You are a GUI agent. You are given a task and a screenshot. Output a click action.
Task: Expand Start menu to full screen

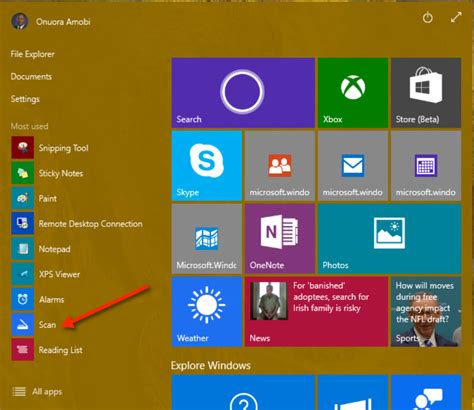(x=456, y=17)
